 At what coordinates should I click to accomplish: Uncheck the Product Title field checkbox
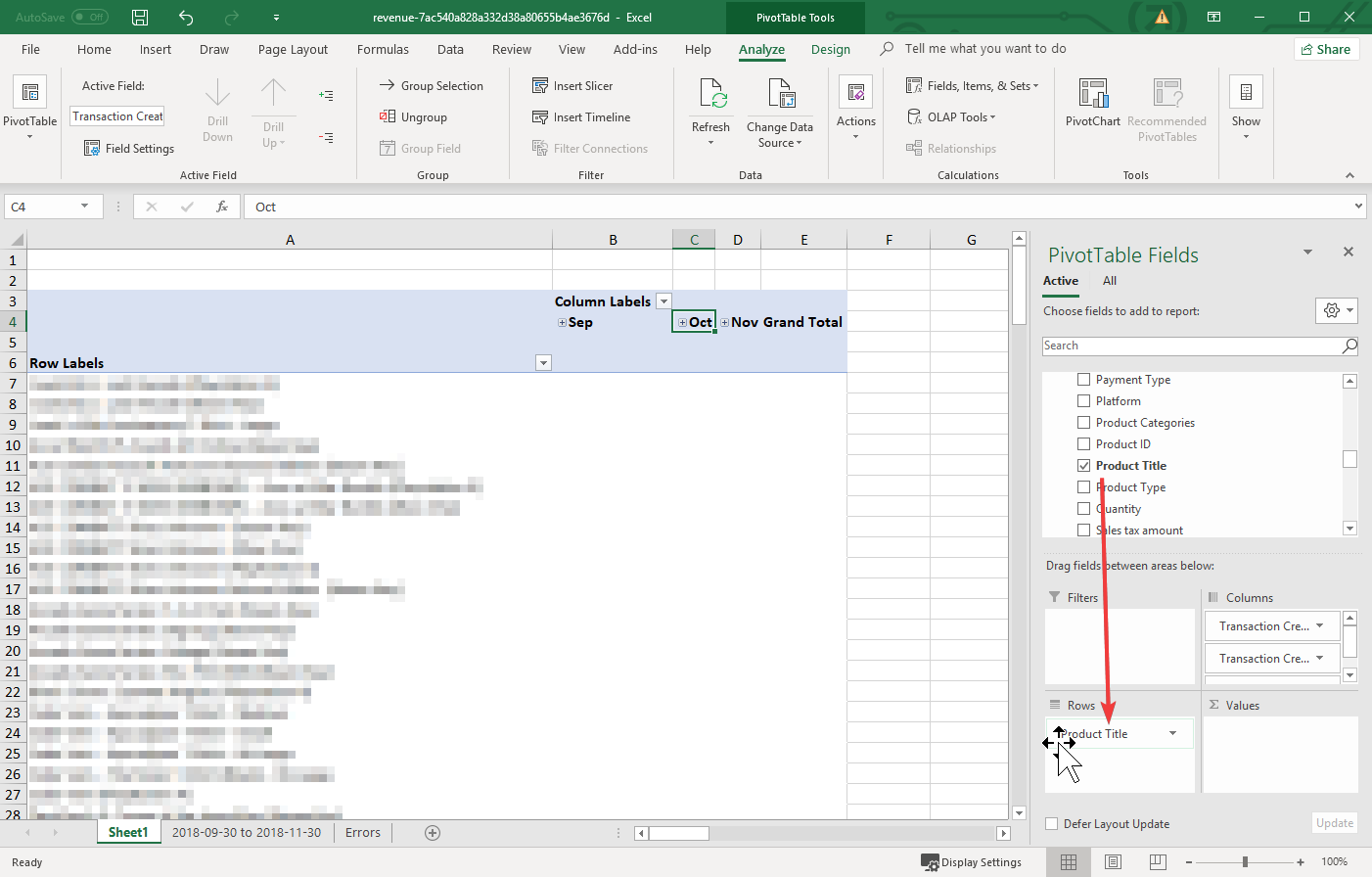coord(1083,466)
